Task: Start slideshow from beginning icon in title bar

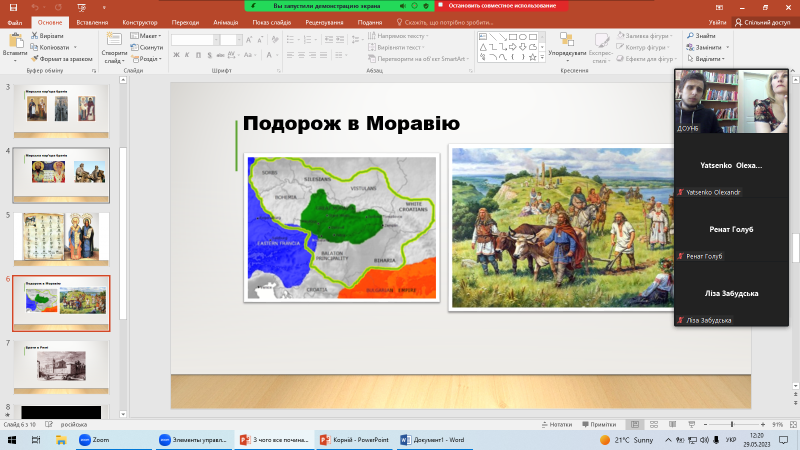Action: coord(82,7)
